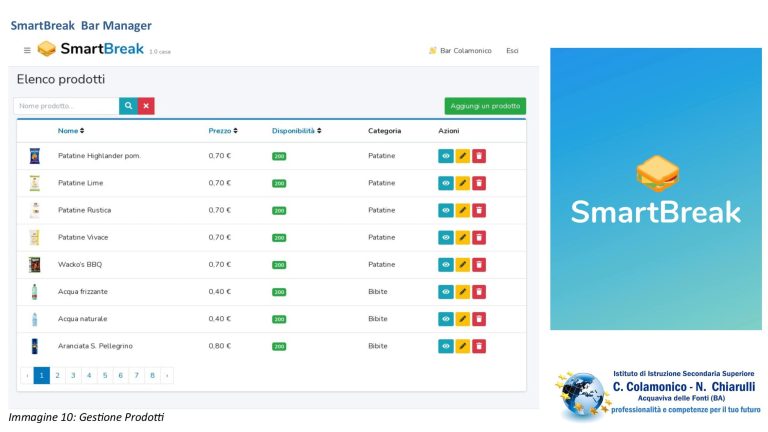Viewport: 768px width, 432px height.
Task: Select current page 1 in pagination
Action: tap(42, 376)
